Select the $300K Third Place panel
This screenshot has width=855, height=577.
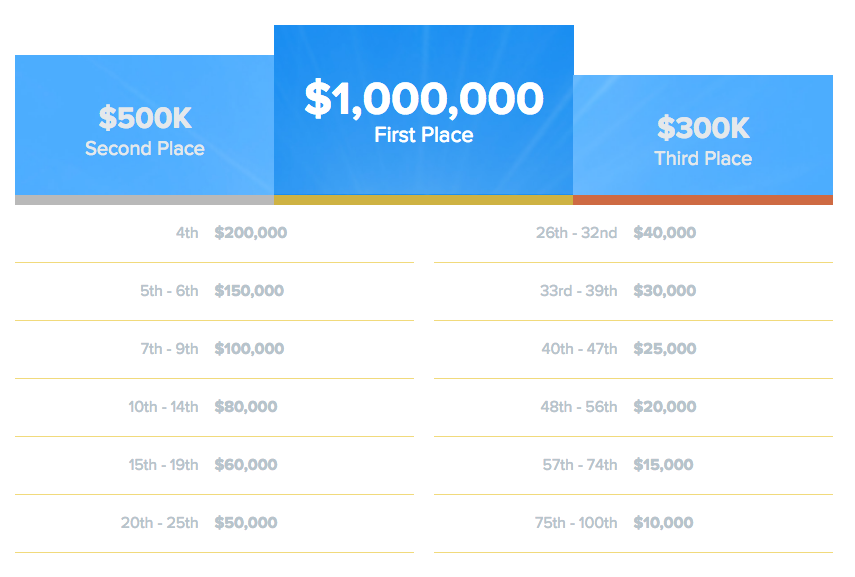(703, 135)
